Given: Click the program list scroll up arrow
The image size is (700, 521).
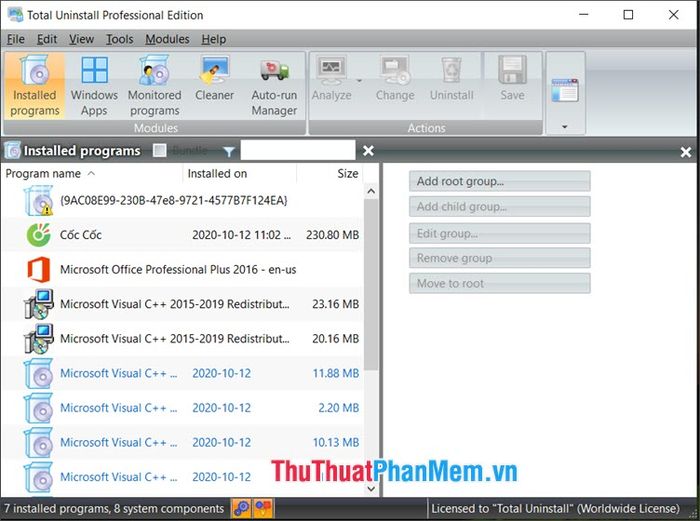Looking at the screenshot, I should pyautogui.click(x=371, y=192).
